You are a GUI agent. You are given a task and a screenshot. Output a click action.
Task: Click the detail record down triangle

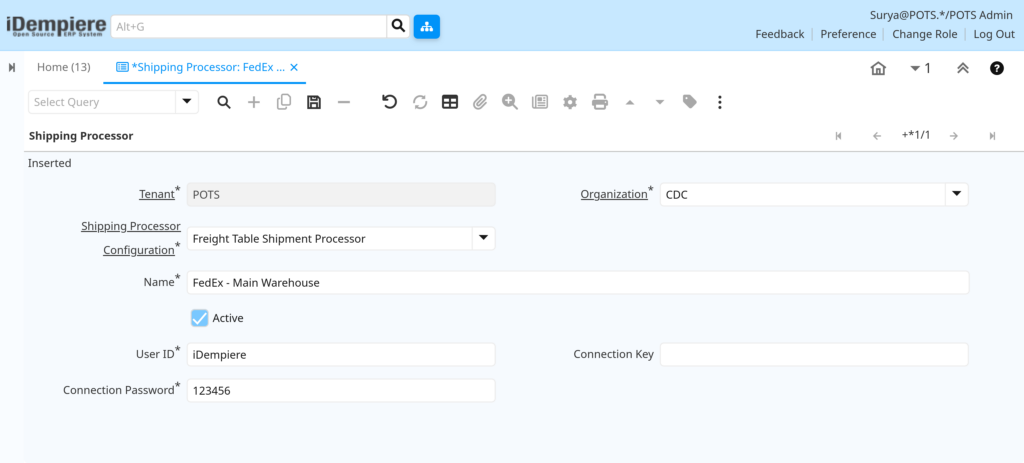[660, 102]
